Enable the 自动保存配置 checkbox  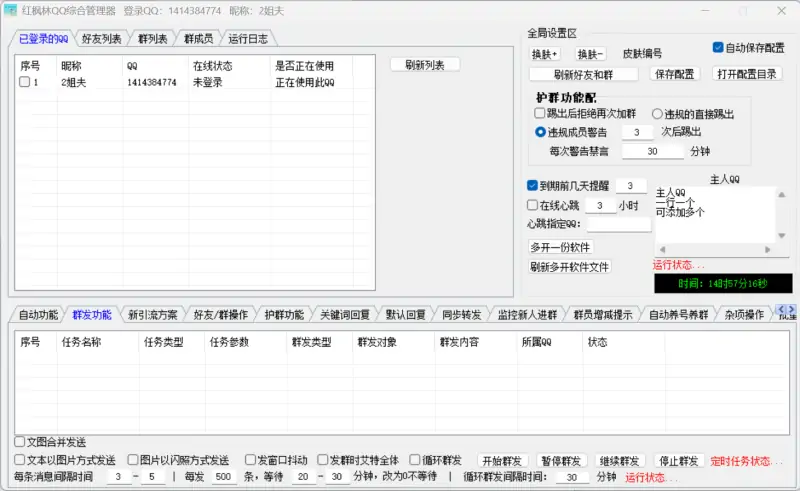click(x=718, y=47)
